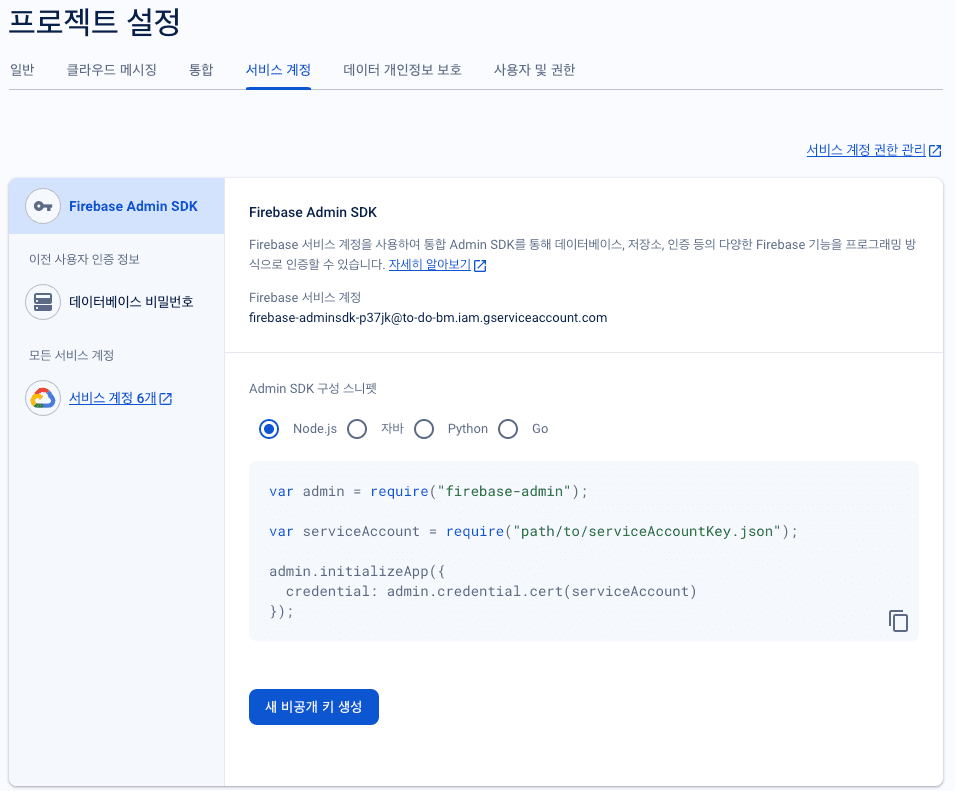Click the 프로젝트 설정 page heading
Screen dimensions: 955x791
[x=94, y=22]
